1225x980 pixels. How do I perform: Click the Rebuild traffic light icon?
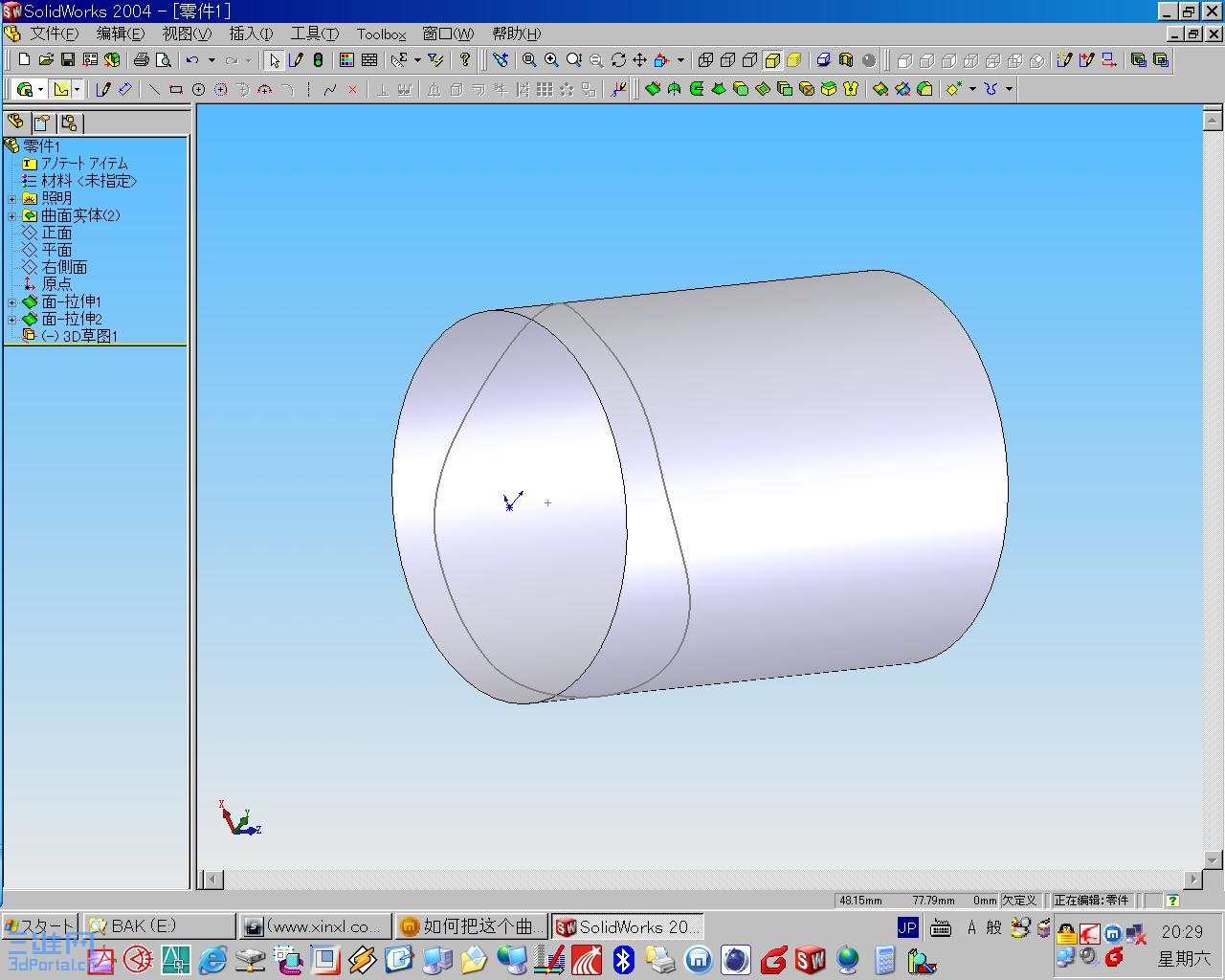(x=318, y=60)
